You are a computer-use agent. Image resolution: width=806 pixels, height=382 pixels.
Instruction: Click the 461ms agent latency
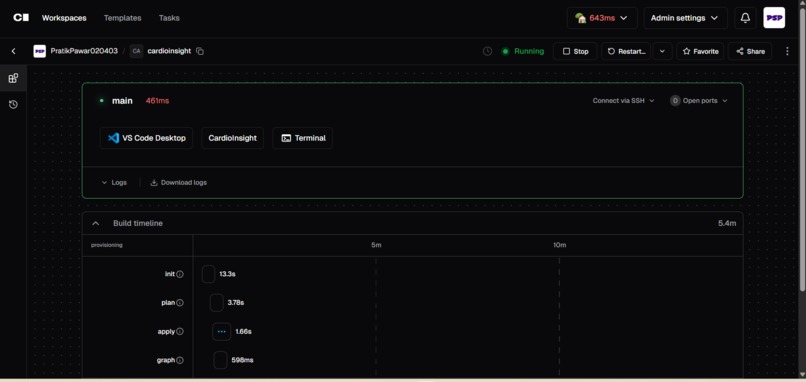(x=157, y=101)
